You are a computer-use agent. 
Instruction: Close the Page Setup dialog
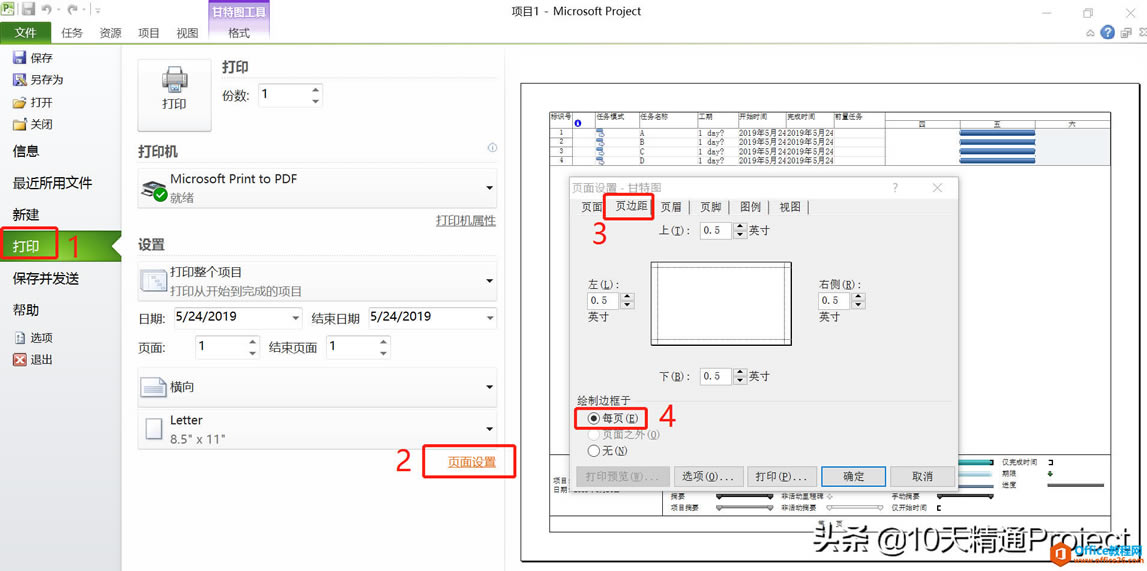(937, 188)
